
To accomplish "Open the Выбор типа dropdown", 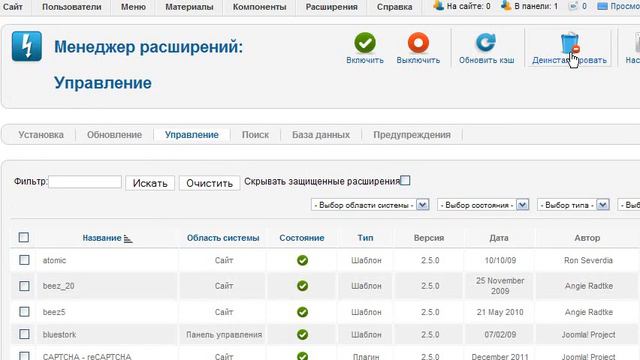I will click(x=573, y=204).
